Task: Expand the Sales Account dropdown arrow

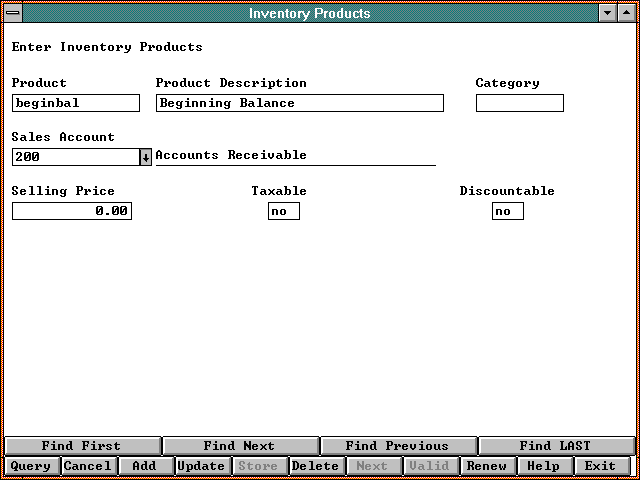Action: pos(145,157)
